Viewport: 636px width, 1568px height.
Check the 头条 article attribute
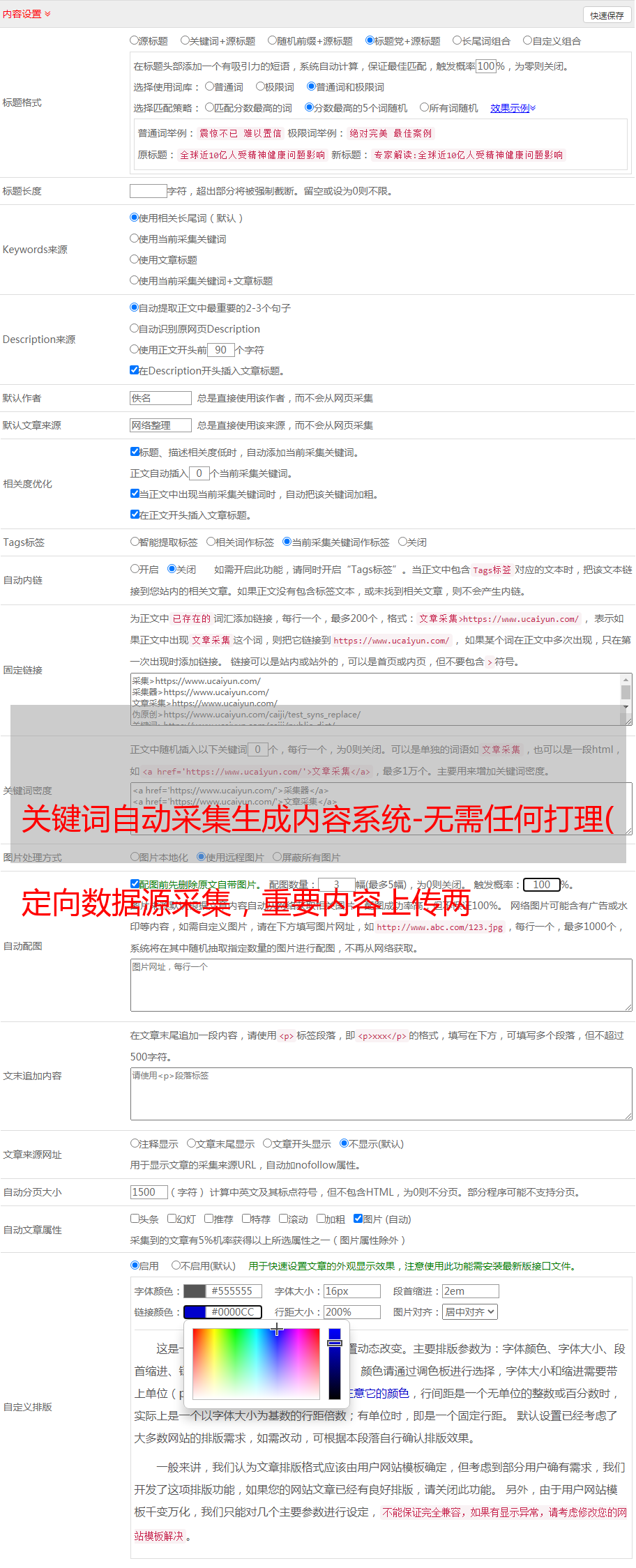(135, 1219)
